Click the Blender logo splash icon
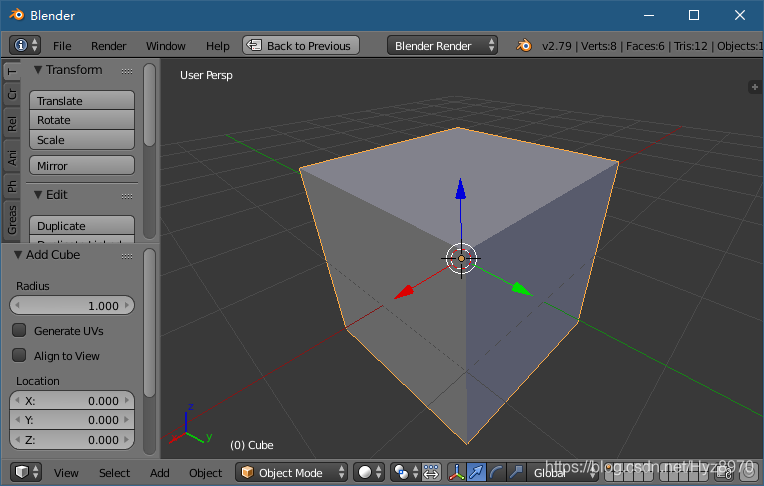The height and width of the screenshot is (486, 764). pyautogui.click(x=524, y=46)
